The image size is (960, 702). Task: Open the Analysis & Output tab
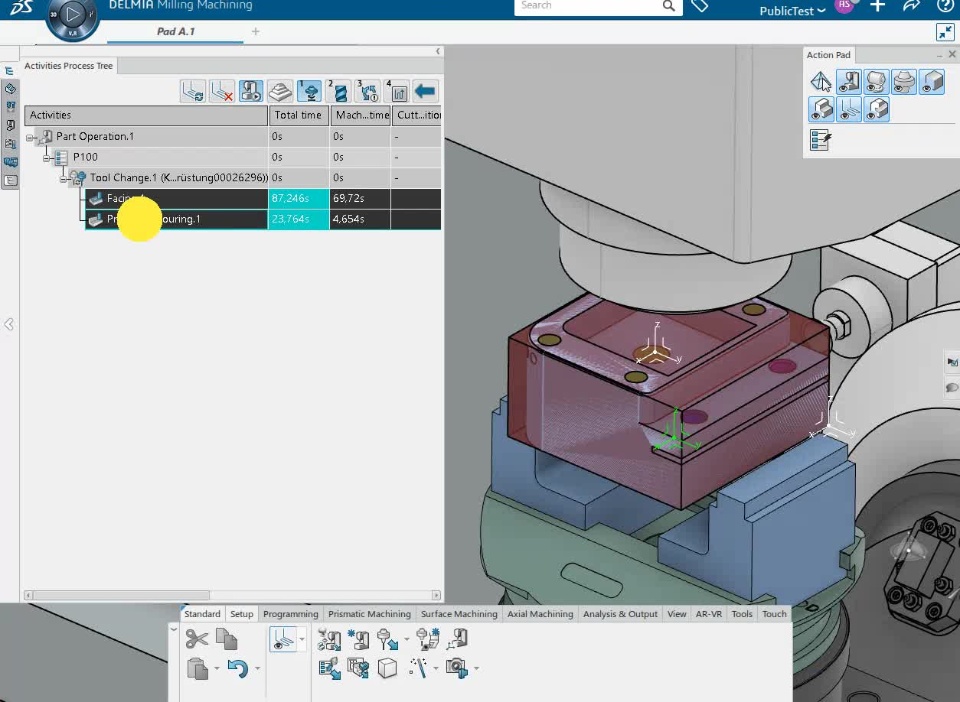click(620, 614)
